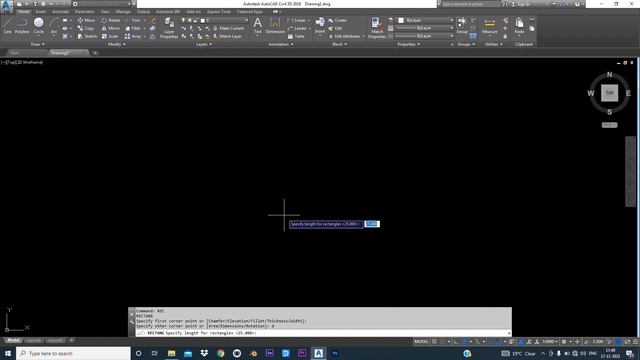Open the object color ByLayer dropdown
Screen dimensions: 640x360
[x=425, y=20]
